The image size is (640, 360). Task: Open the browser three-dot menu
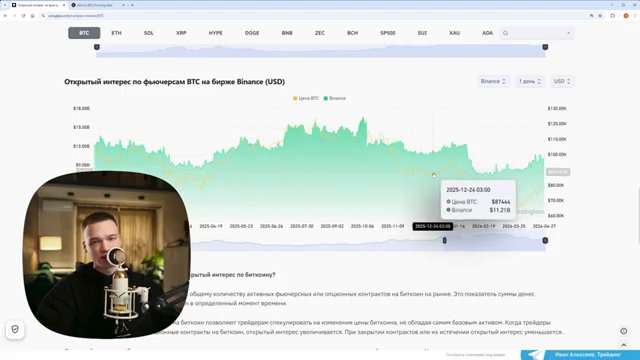click(635, 16)
